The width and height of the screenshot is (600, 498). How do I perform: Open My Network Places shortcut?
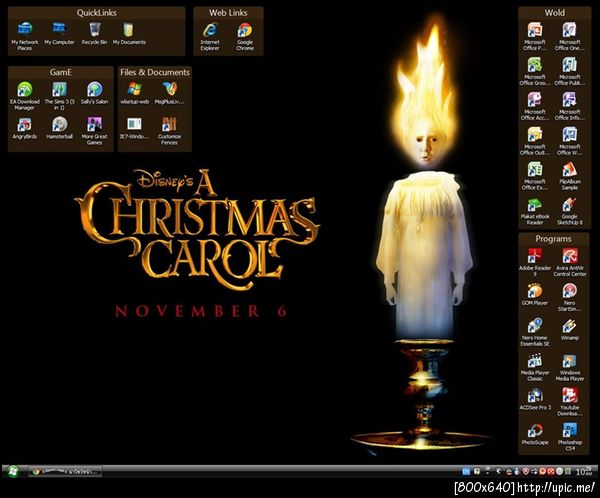(24, 36)
